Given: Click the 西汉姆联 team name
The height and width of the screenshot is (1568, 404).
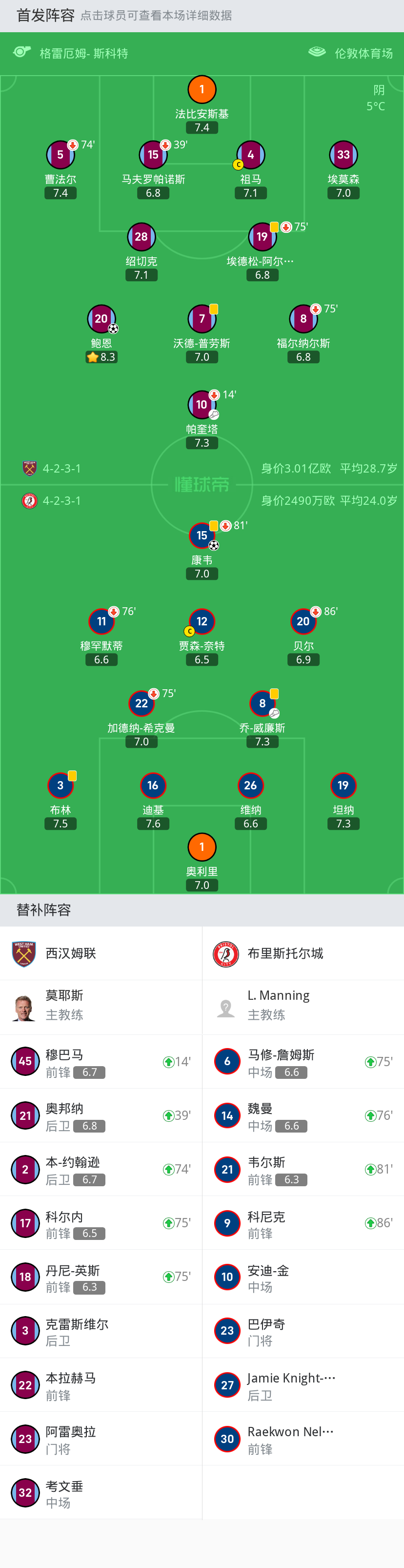Looking at the screenshot, I should [x=71, y=953].
